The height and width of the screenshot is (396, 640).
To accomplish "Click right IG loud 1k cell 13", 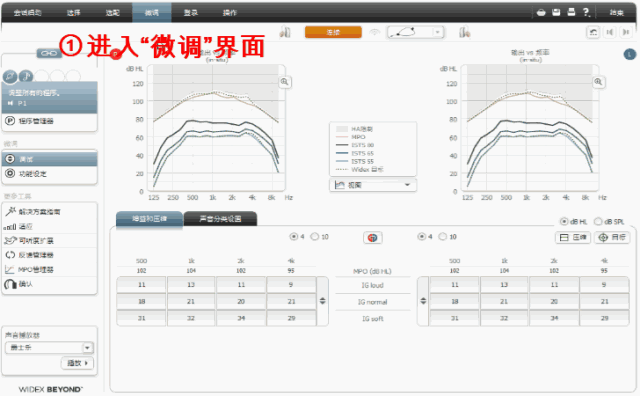I will (x=504, y=285).
